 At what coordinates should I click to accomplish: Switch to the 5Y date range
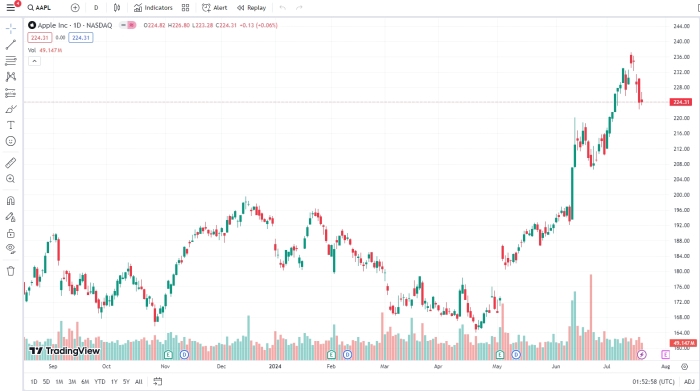click(x=126, y=382)
